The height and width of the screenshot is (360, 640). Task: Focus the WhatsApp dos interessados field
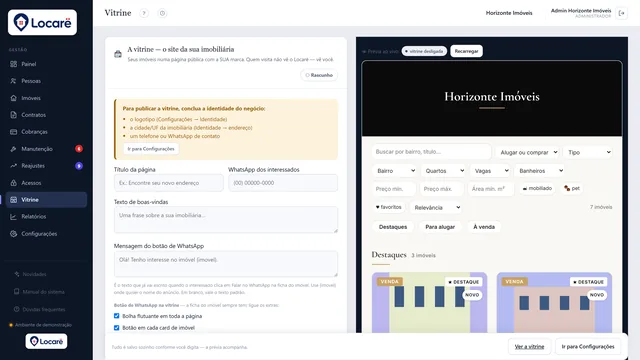click(x=283, y=183)
